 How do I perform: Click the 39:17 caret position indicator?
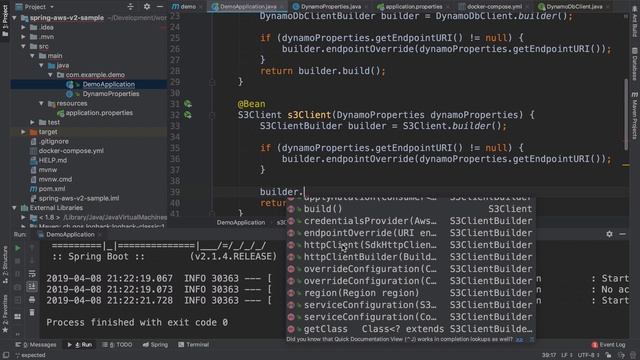tap(549, 355)
